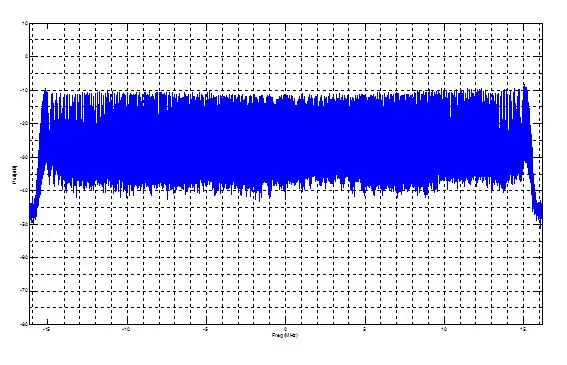The image size is (567, 365).
Task: Click the '5' x-axis tick label
Action: [x=364, y=329]
